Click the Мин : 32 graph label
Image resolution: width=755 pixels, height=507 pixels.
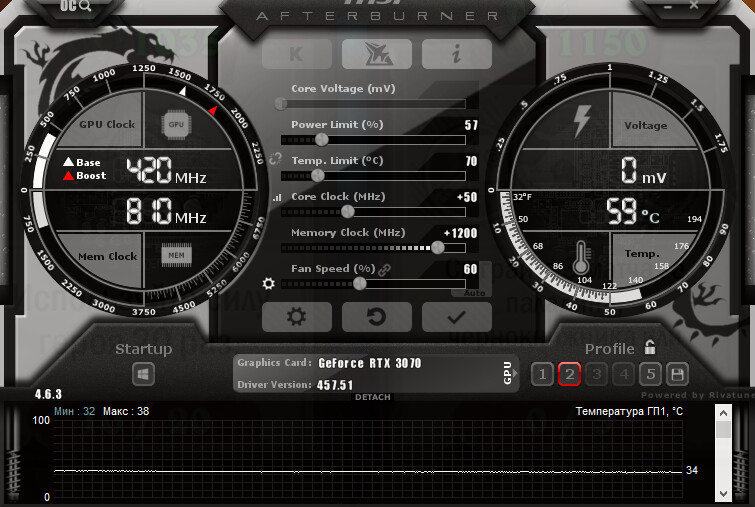[x=75, y=411]
